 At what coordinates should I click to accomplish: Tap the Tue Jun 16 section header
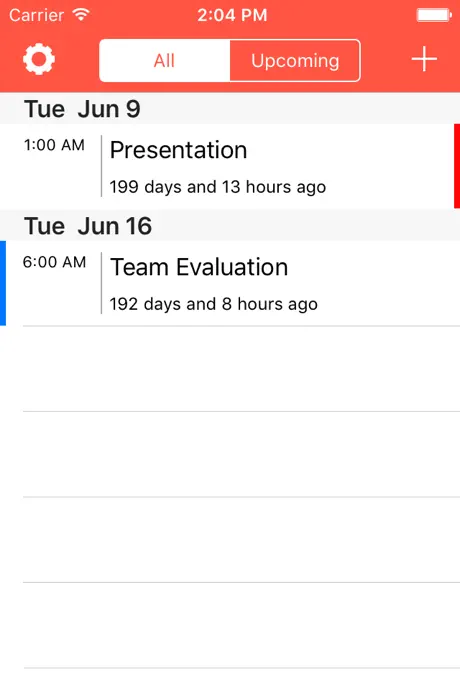[x=230, y=226]
